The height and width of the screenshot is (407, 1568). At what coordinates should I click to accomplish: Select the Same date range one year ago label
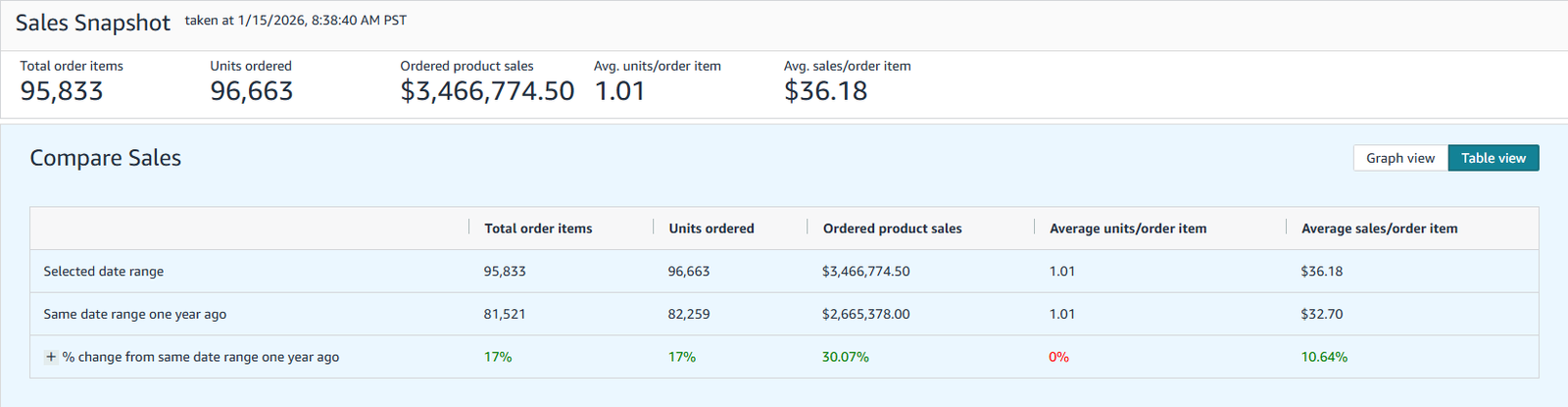135,315
